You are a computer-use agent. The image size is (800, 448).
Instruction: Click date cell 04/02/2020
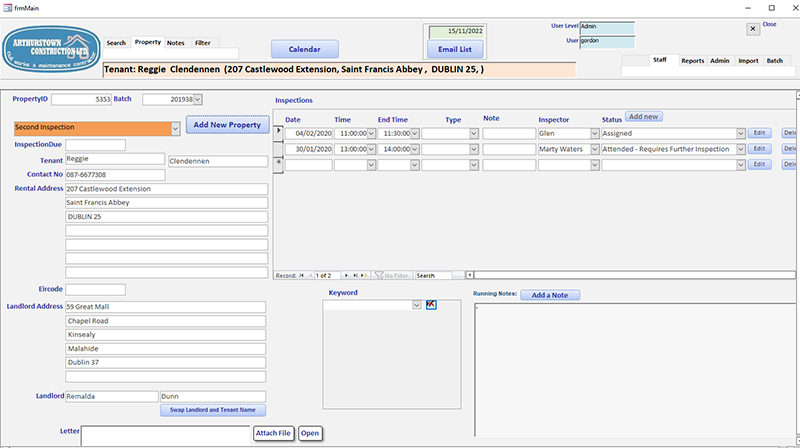(x=309, y=134)
